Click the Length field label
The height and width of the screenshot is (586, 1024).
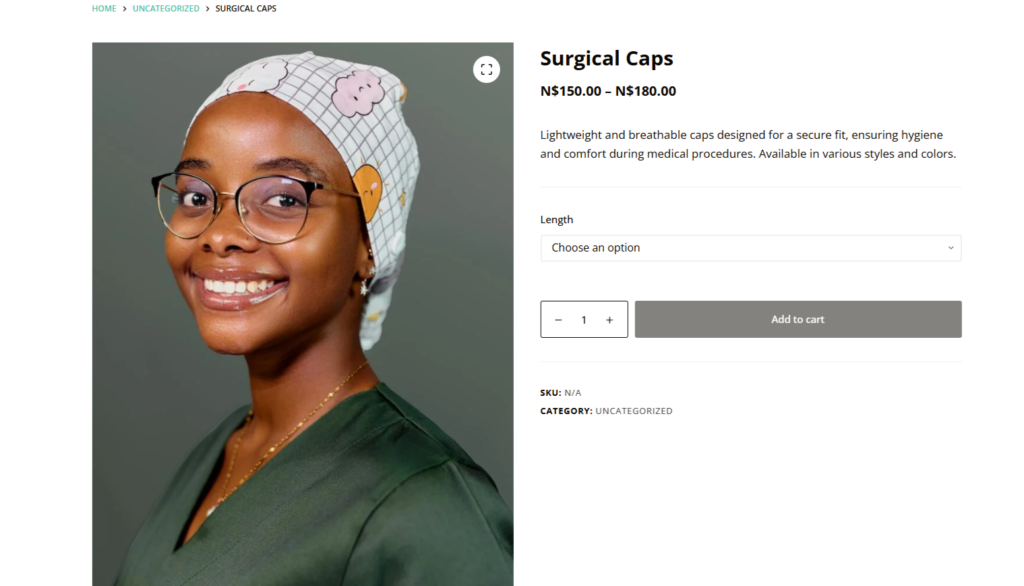click(x=556, y=220)
